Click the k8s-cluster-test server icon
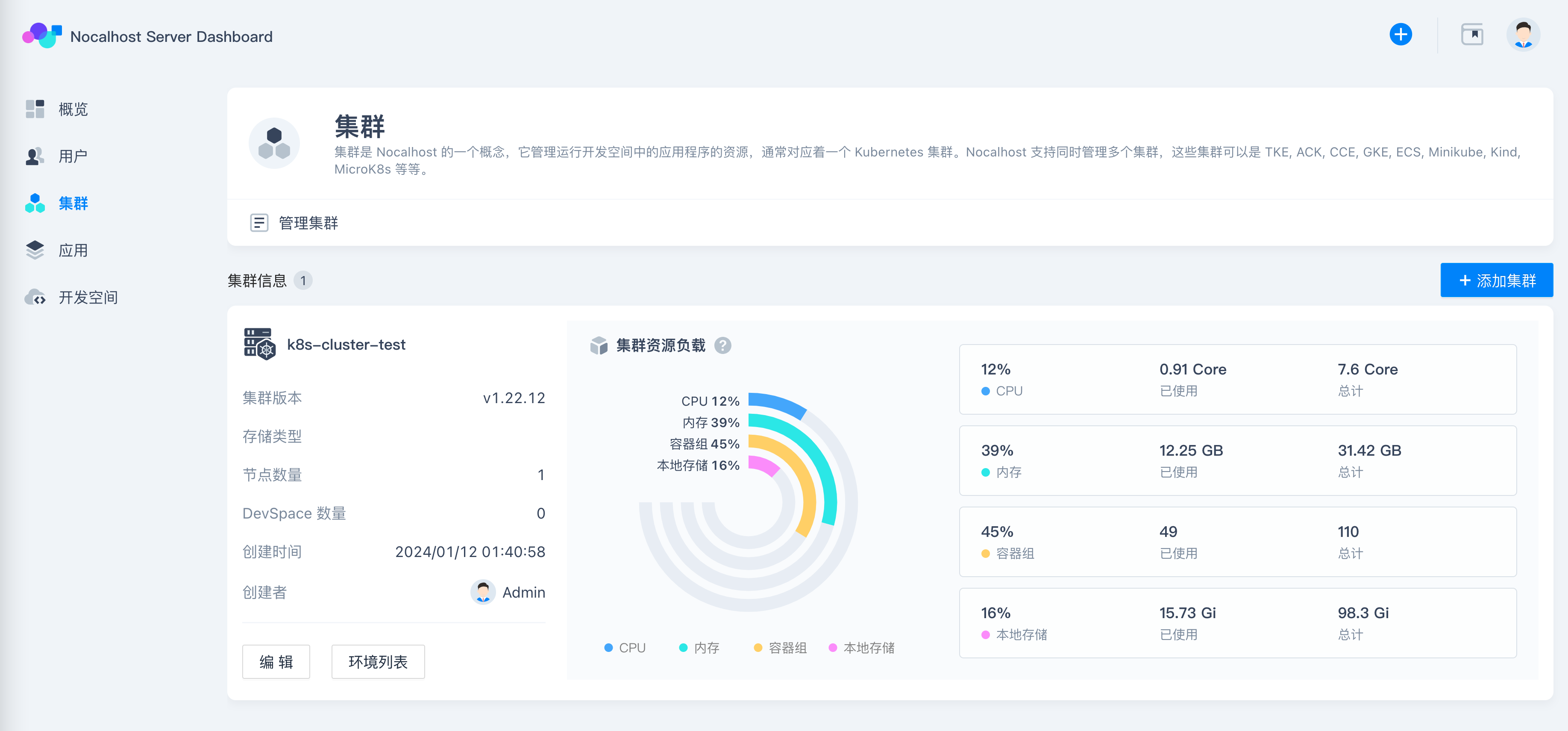Screen dimensions: 1568x731 click(259, 344)
